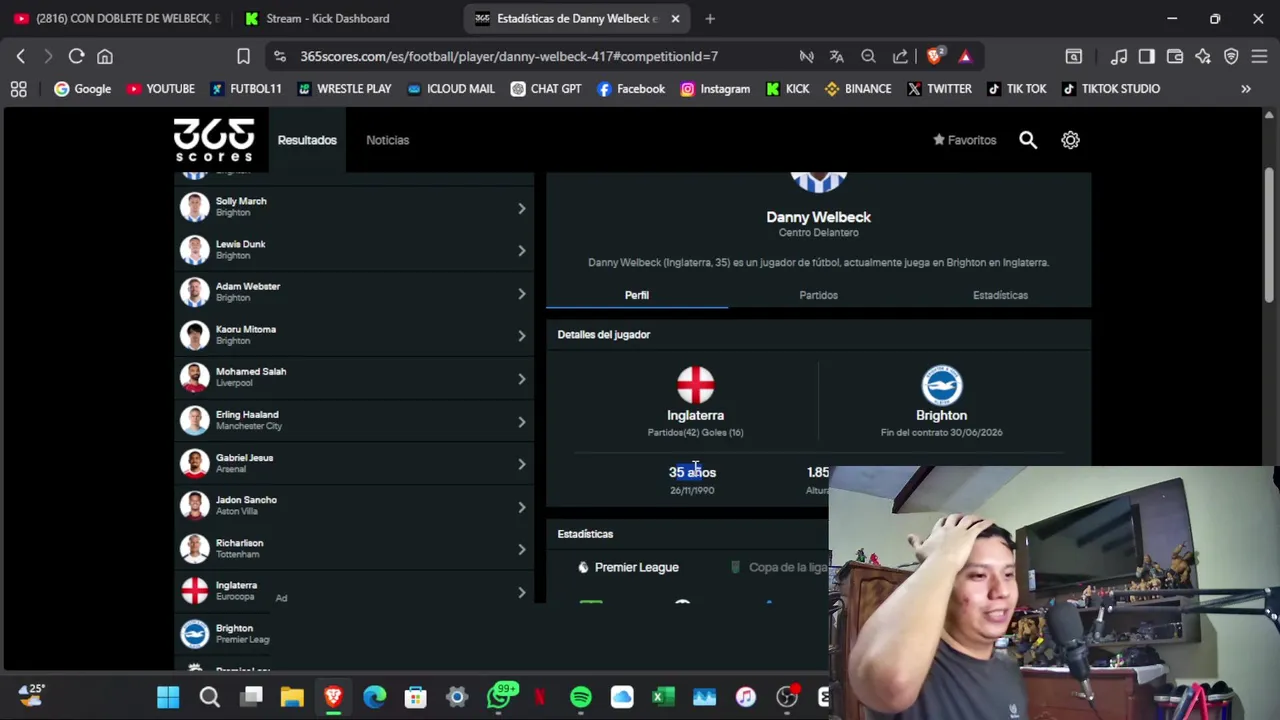Click the 365Scores logo
The height and width of the screenshot is (720, 1280).
pyautogui.click(x=214, y=140)
